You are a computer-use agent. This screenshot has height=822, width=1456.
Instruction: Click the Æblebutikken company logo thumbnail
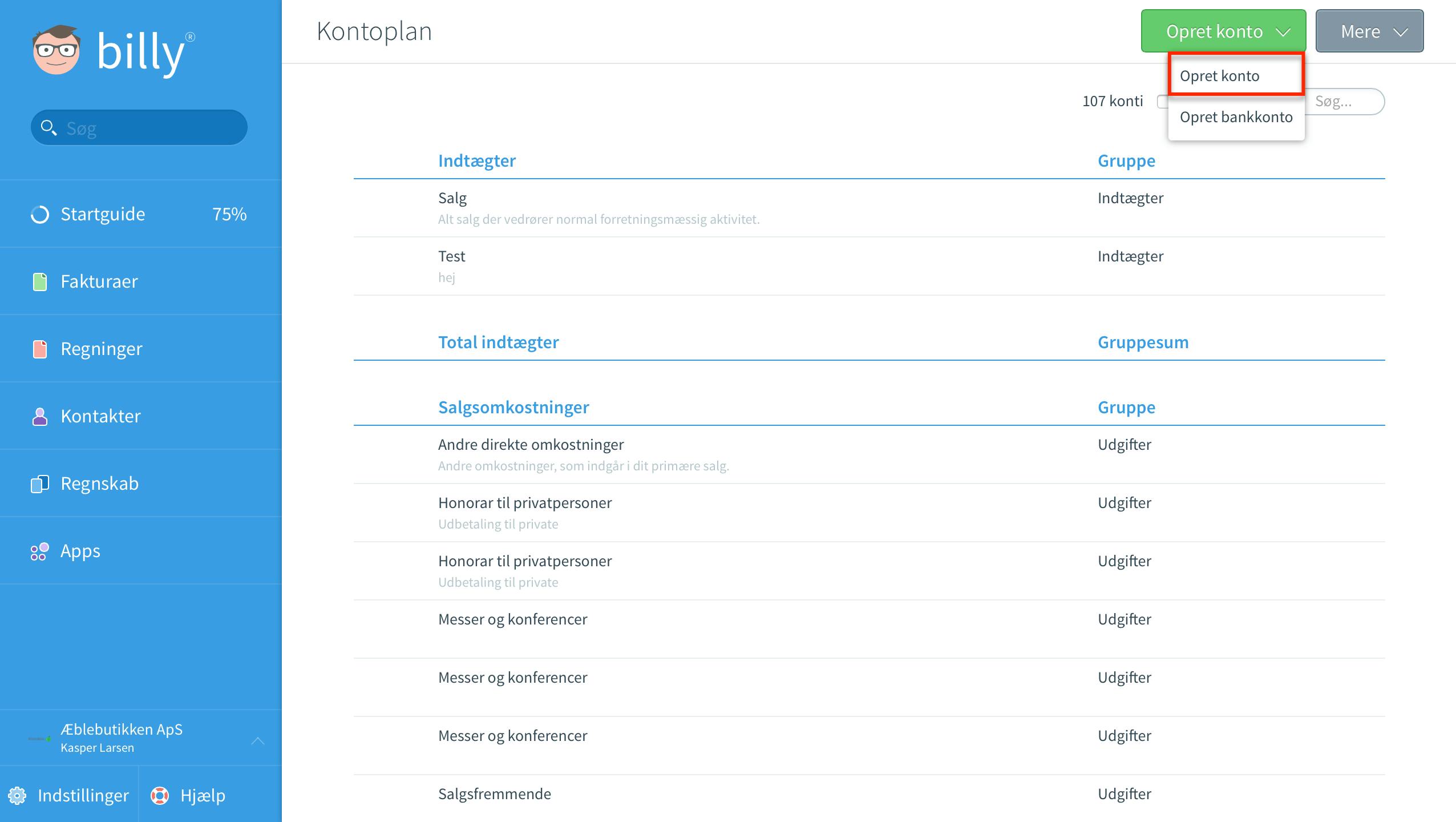[x=40, y=739]
